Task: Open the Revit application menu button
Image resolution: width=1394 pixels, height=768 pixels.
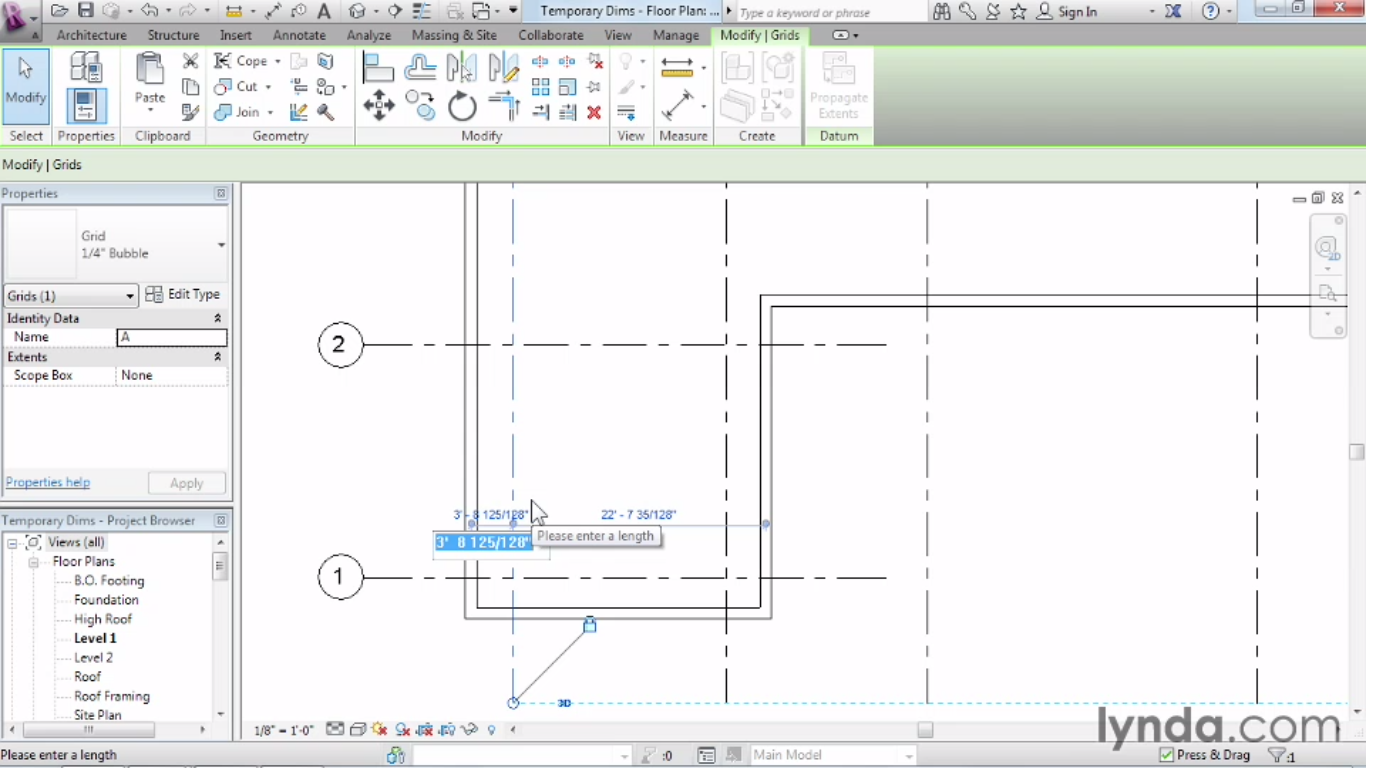Action: click(x=19, y=19)
